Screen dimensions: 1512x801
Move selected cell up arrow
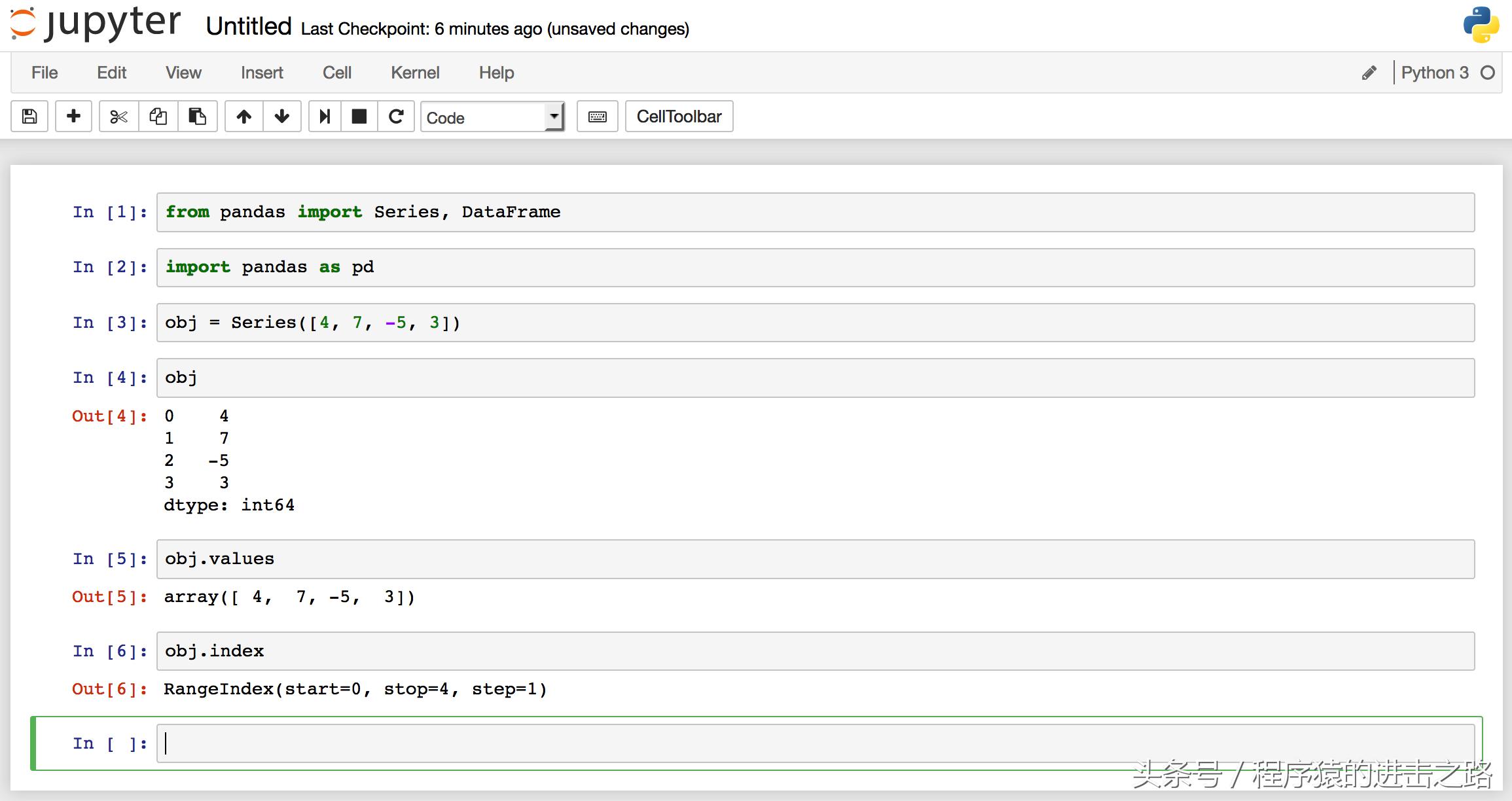(244, 116)
